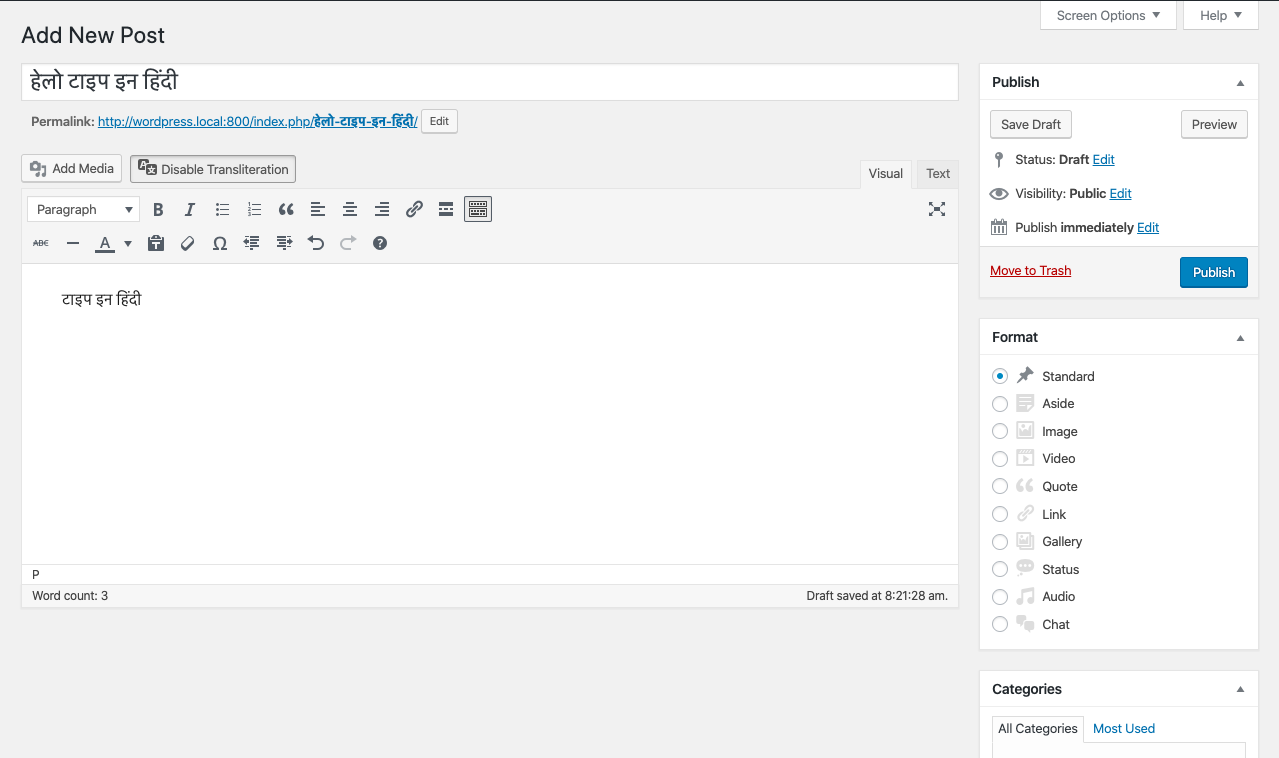The height and width of the screenshot is (758, 1279).
Task: Collapse the Categories meta box
Action: point(1240,690)
